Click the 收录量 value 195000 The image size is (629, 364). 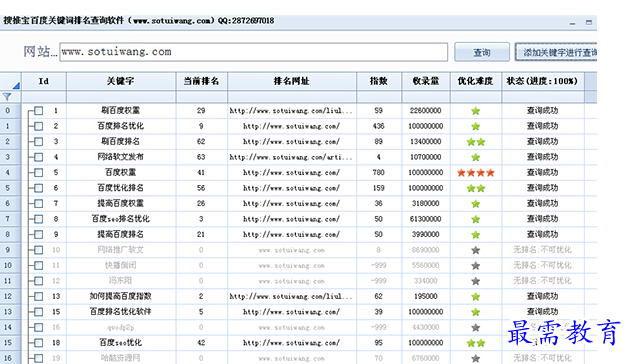pyautogui.click(x=426, y=297)
